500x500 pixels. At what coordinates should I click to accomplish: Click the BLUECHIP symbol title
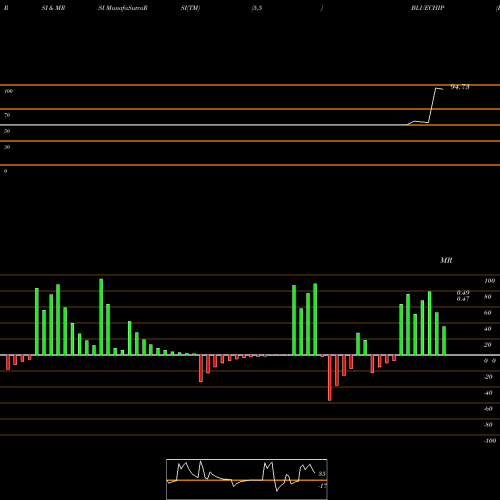click(428, 8)
